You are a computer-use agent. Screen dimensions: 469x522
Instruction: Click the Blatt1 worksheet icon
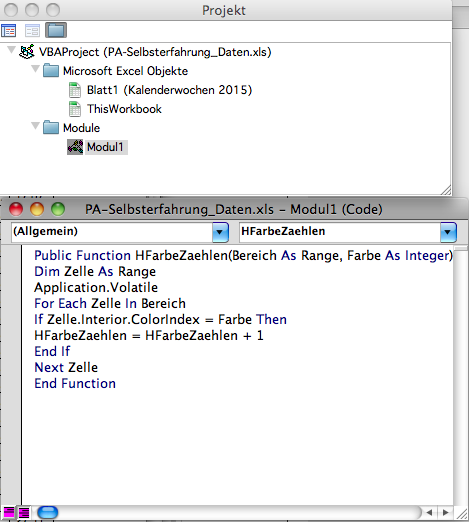click(x=75, y=90)
